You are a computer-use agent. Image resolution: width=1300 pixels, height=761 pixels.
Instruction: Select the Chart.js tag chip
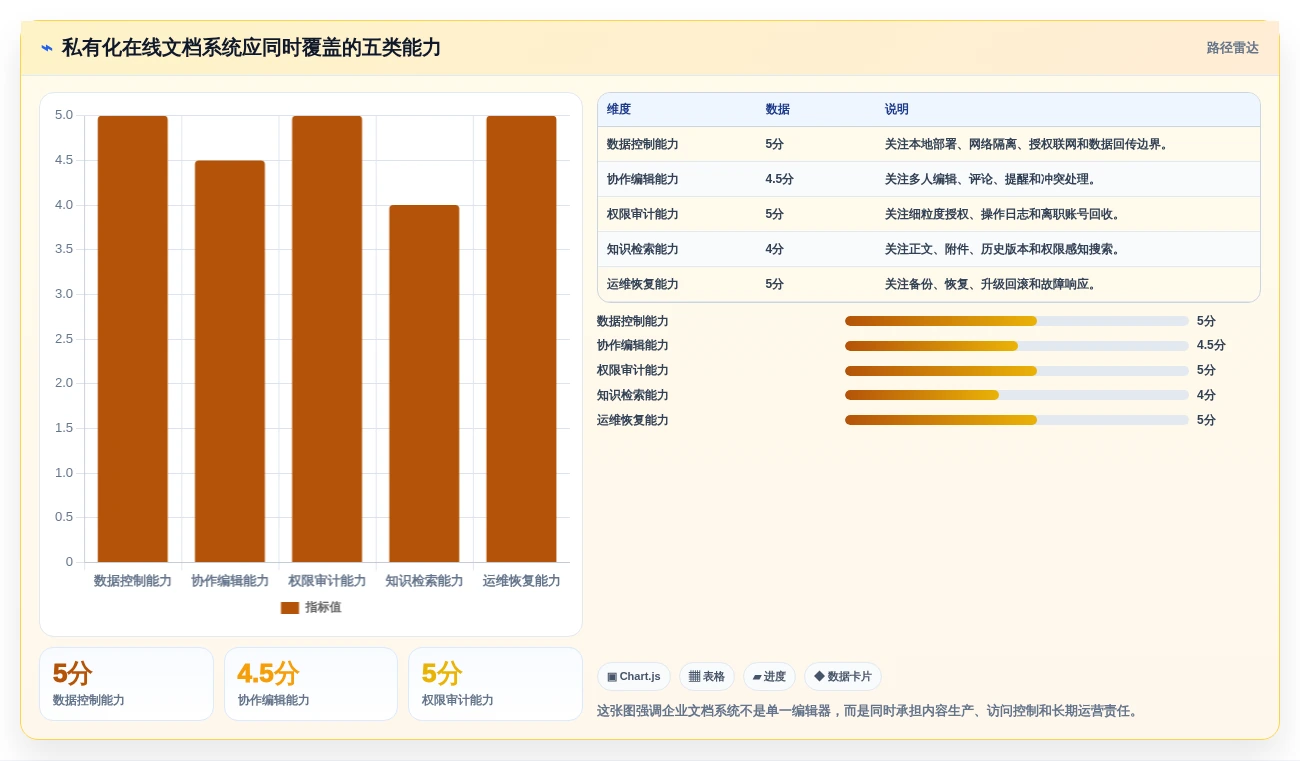click(634, 677)
